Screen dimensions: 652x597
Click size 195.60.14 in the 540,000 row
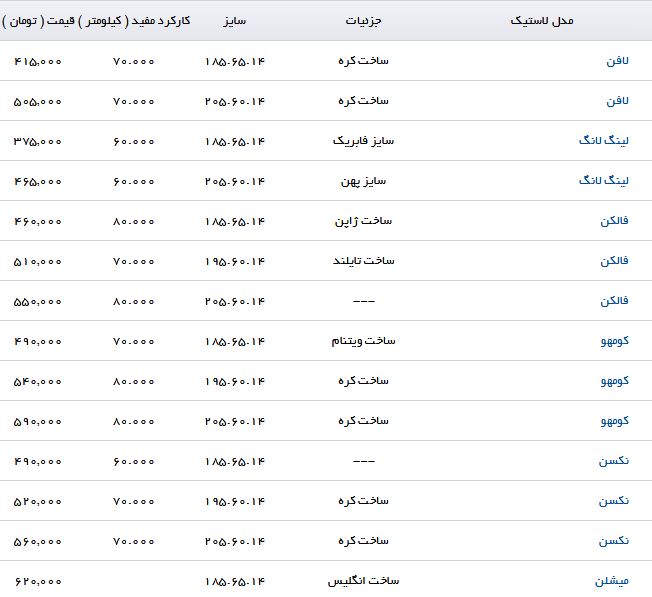[235, 381]
